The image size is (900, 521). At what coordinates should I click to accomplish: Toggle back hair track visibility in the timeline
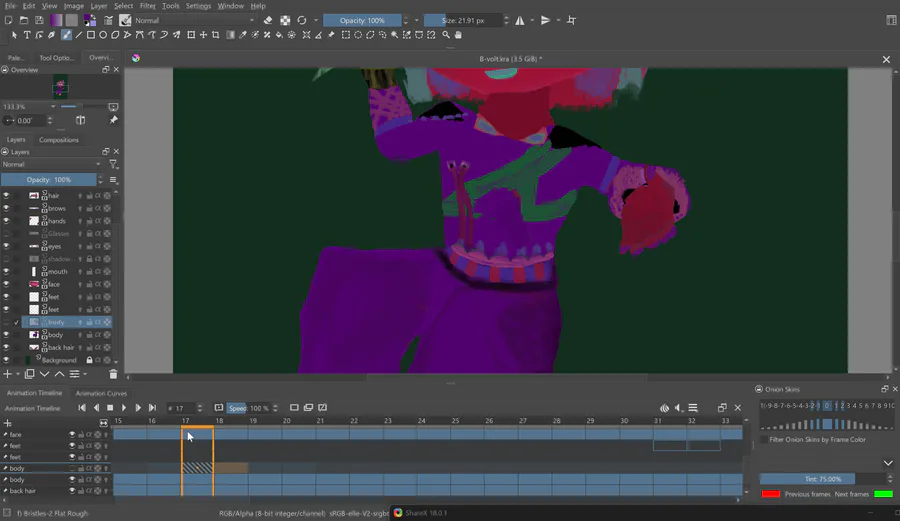coord(72,491)
